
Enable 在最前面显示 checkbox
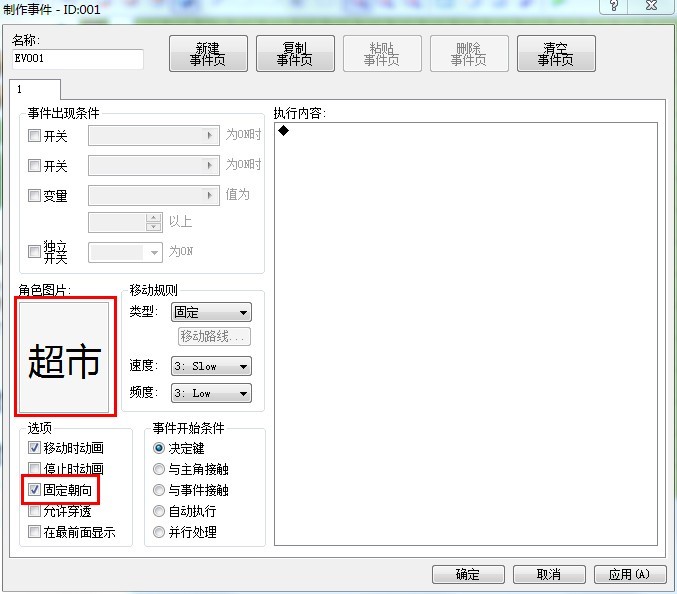pyautogui.click(x=34, y=531)
